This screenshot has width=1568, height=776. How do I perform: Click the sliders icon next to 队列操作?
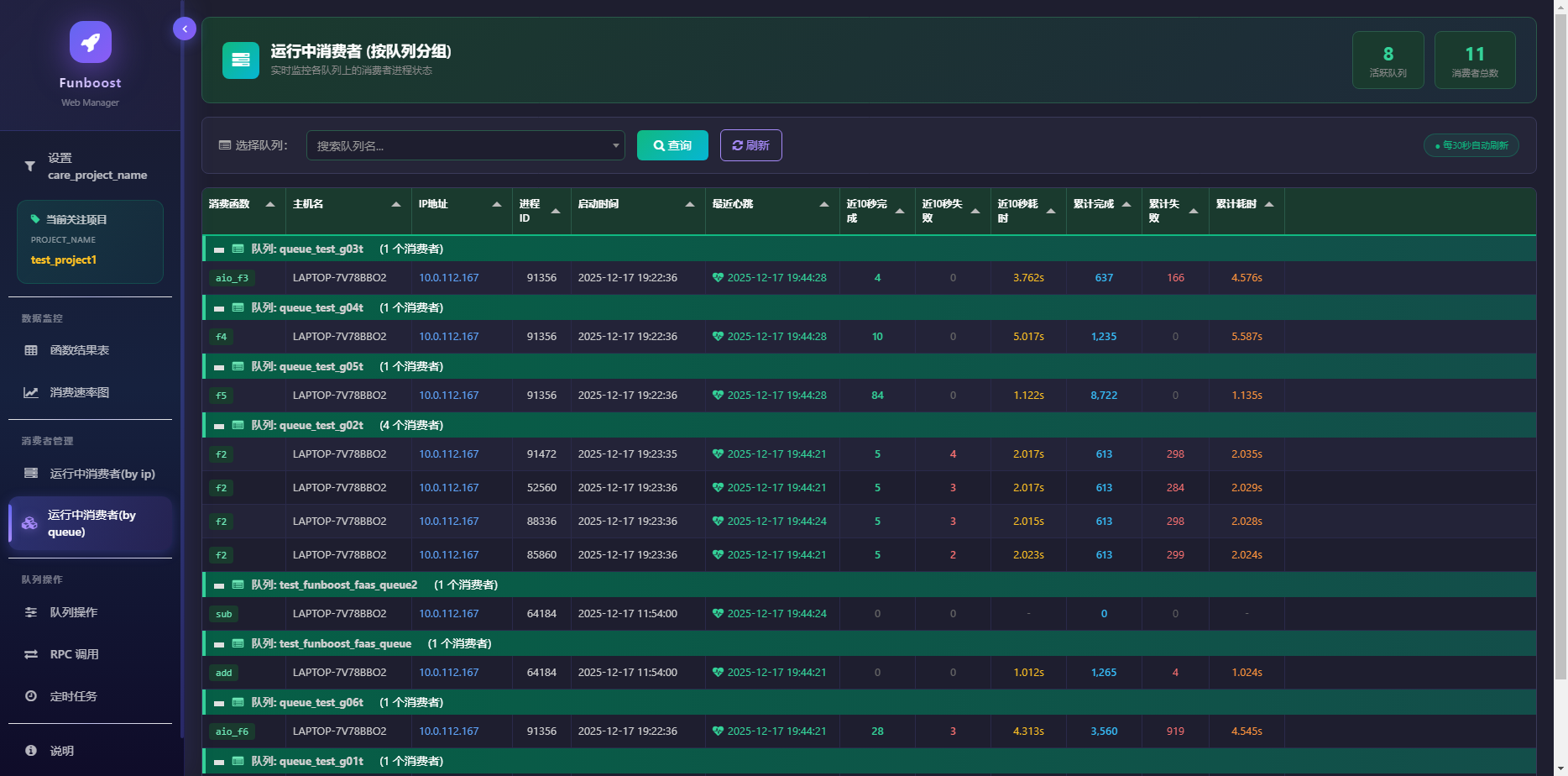(x=31, y=612)
